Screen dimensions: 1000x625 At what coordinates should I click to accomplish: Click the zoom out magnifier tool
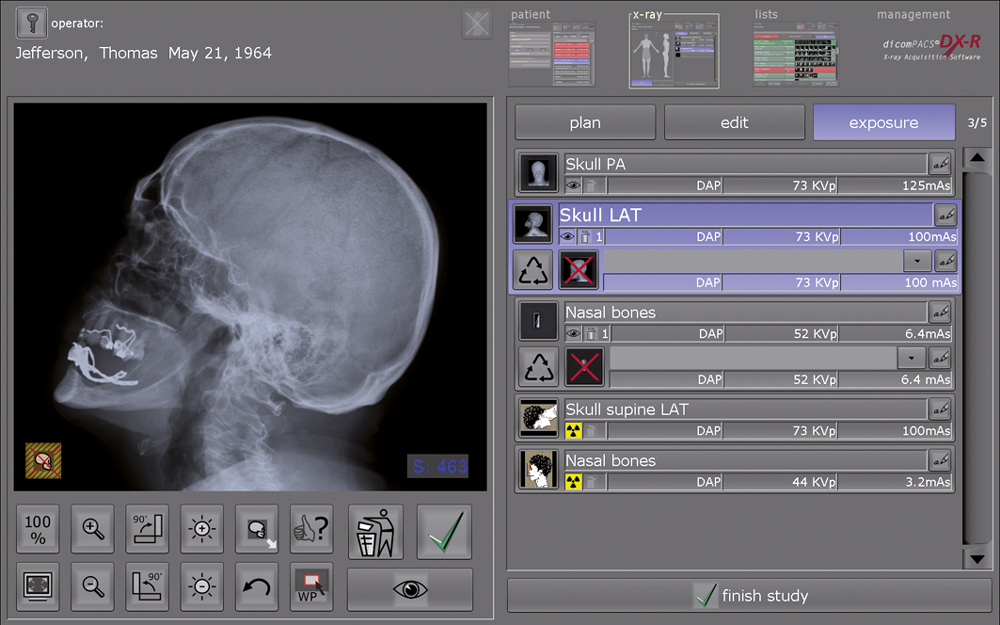coord(93,587)
